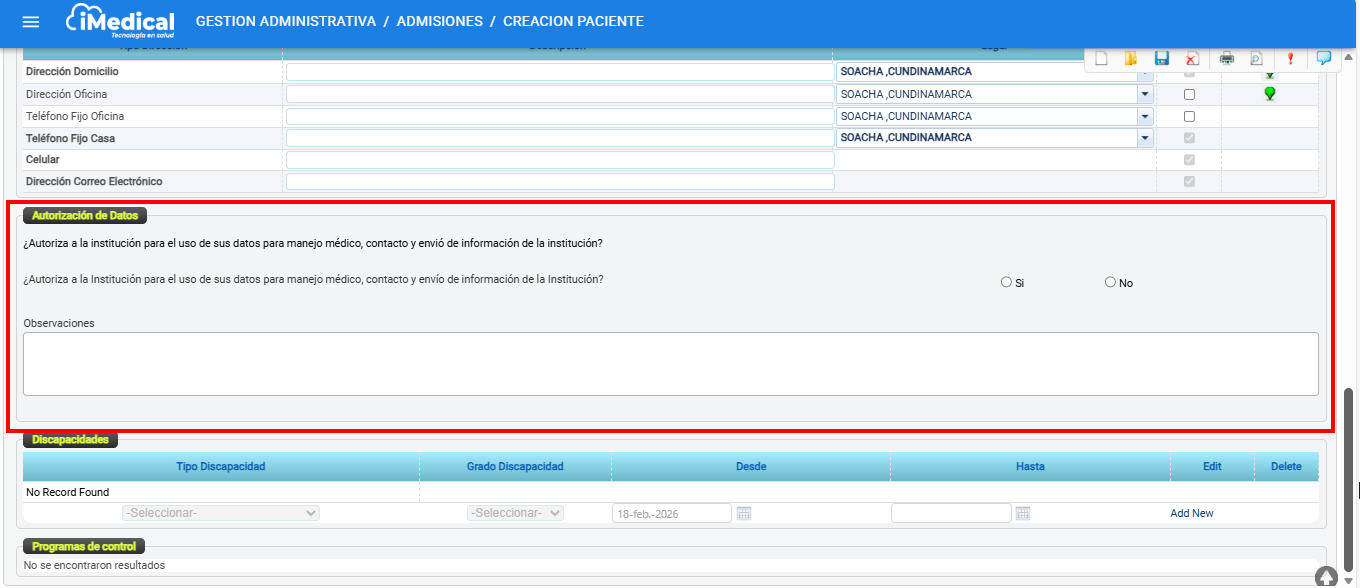Image resolution: width=1360 pixels, height=588 pixels.
Task: Open the Desde date calendar picker
Action: pyautogui.click(x=743, y=513)
